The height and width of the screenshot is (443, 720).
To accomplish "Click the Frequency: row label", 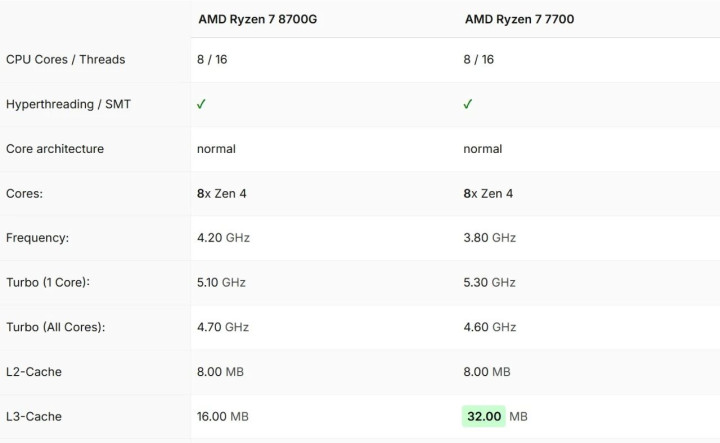I will click(38, 238).
